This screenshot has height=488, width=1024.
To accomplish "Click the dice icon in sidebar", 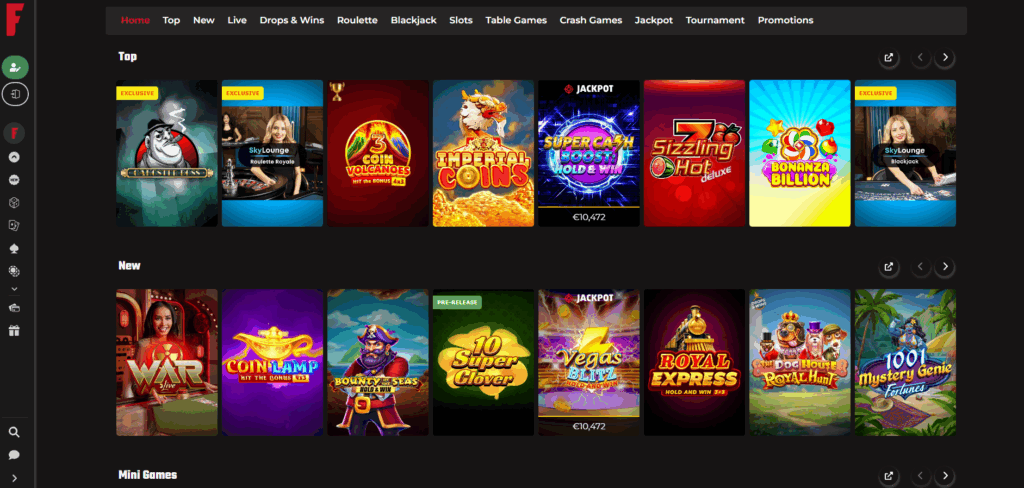I will (14, 203).
